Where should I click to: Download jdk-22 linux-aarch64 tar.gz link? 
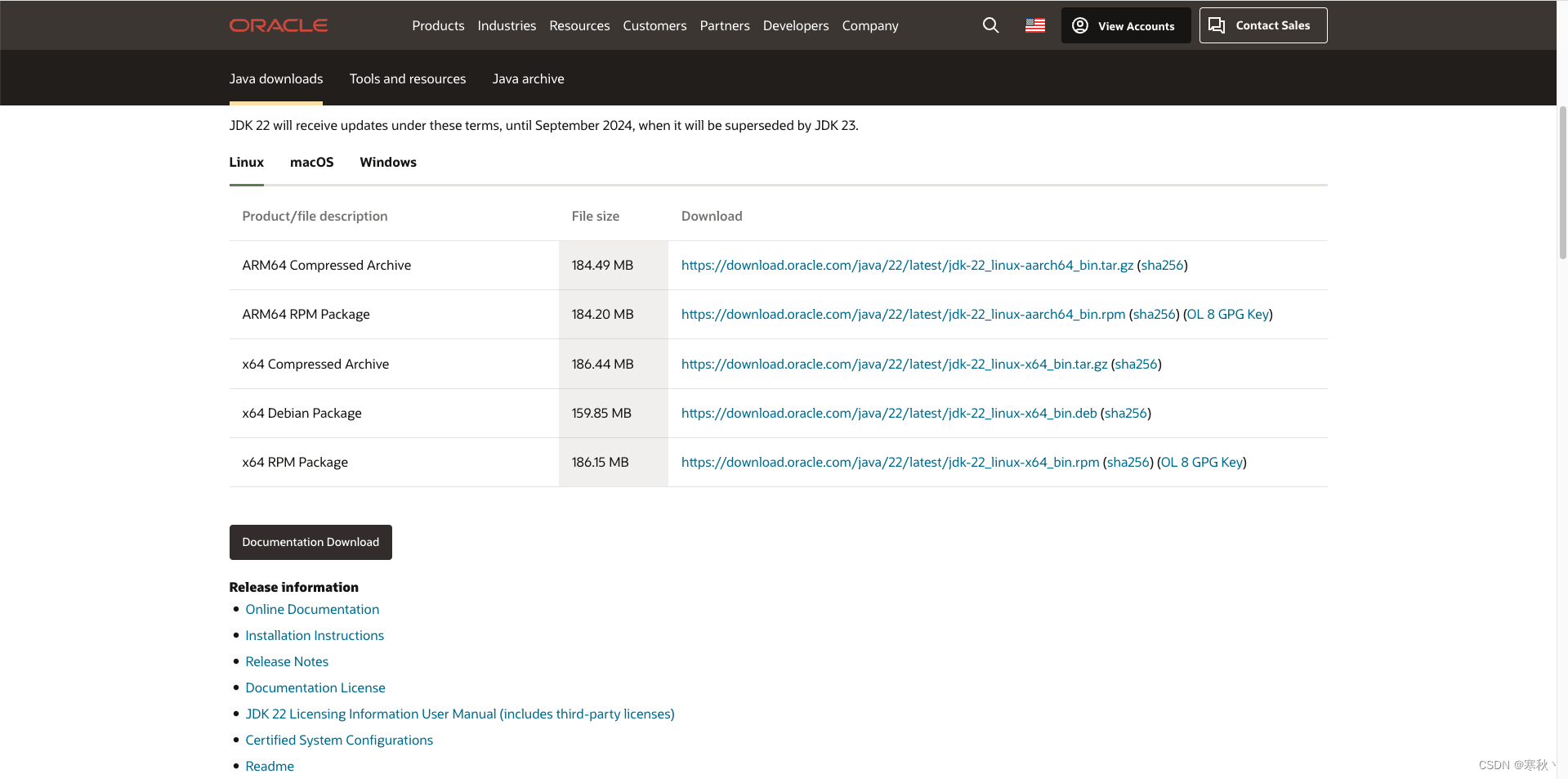pos(907,265)
